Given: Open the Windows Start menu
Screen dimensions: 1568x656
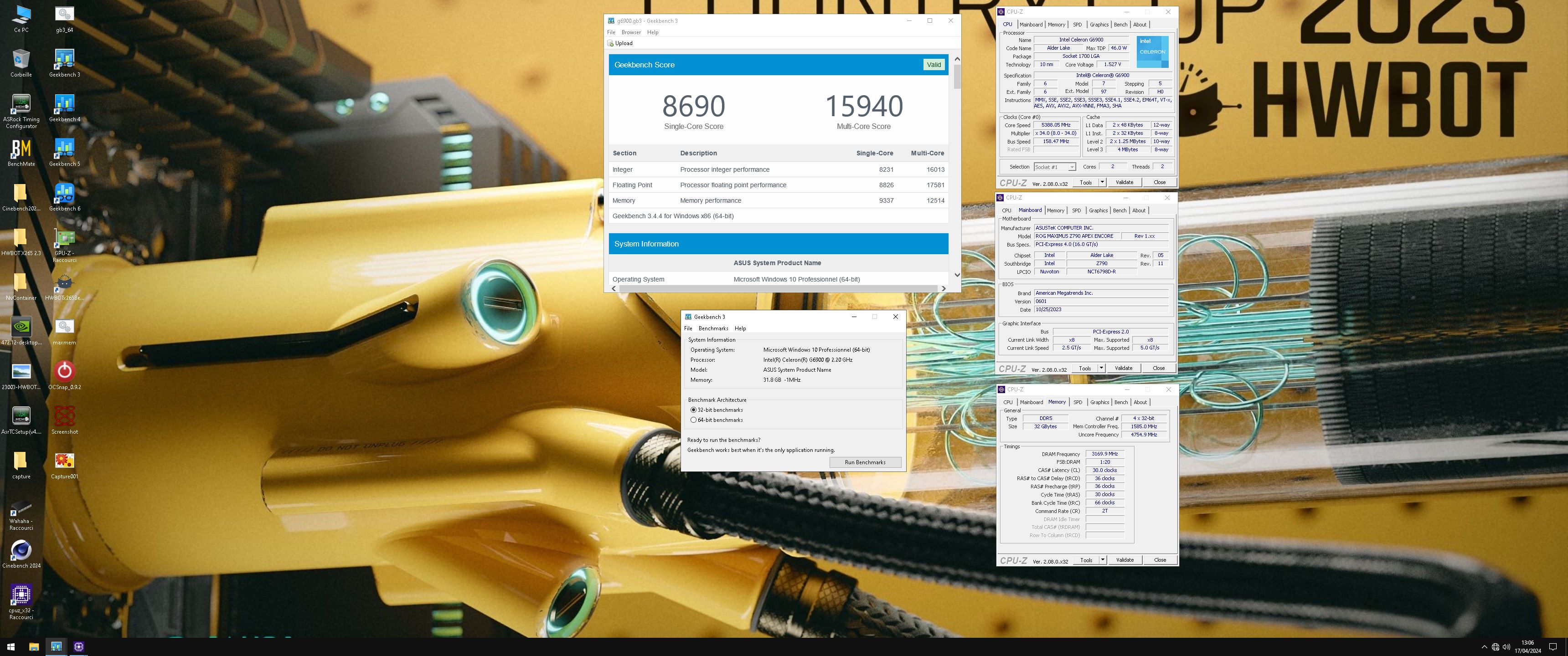Looking at the screenshot, I should pyautogui.click(x=10, y=647).
